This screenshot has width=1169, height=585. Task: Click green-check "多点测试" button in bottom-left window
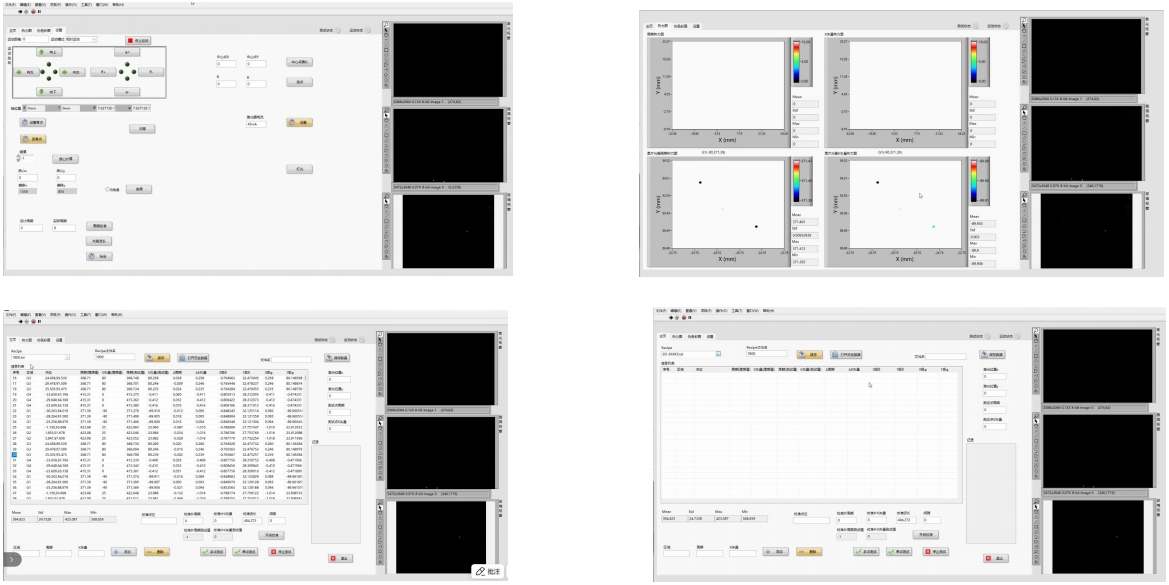[x=212, y=551]
